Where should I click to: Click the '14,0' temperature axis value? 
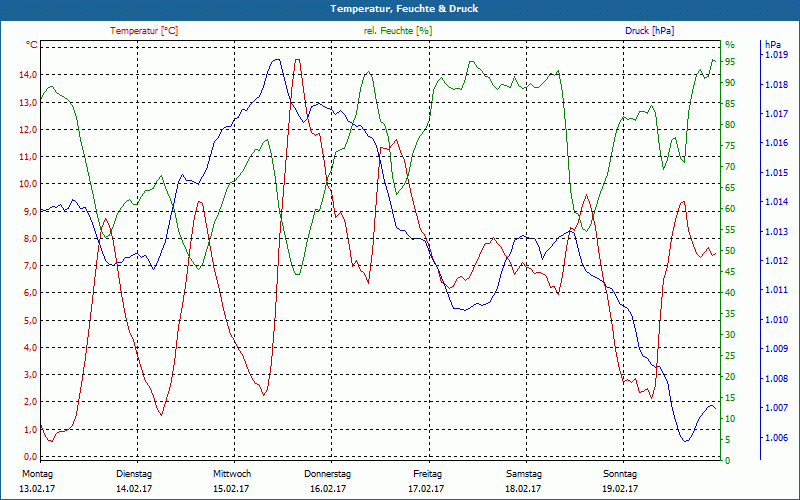tap(28, 75)
